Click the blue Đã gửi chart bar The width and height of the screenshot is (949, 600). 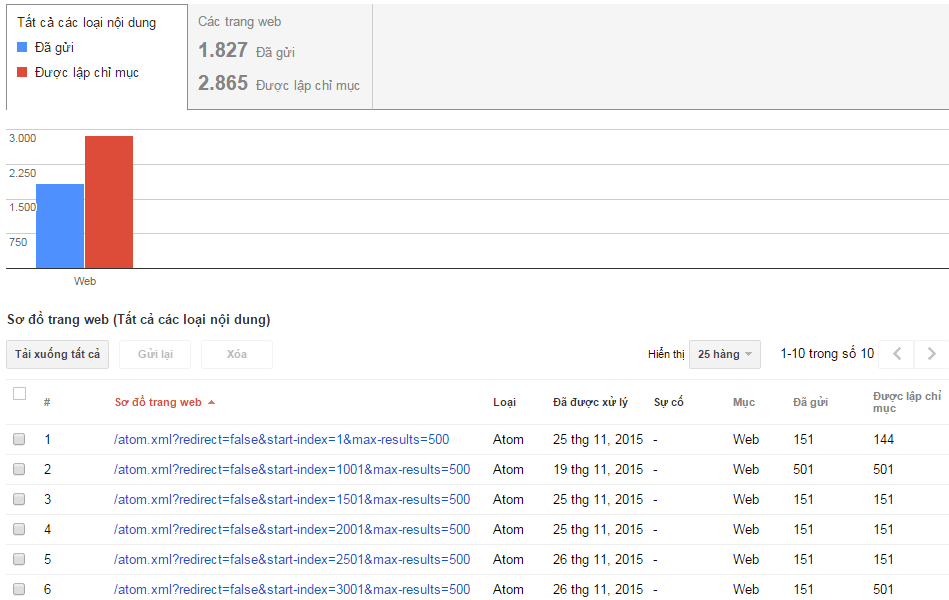tap(60, 226)
